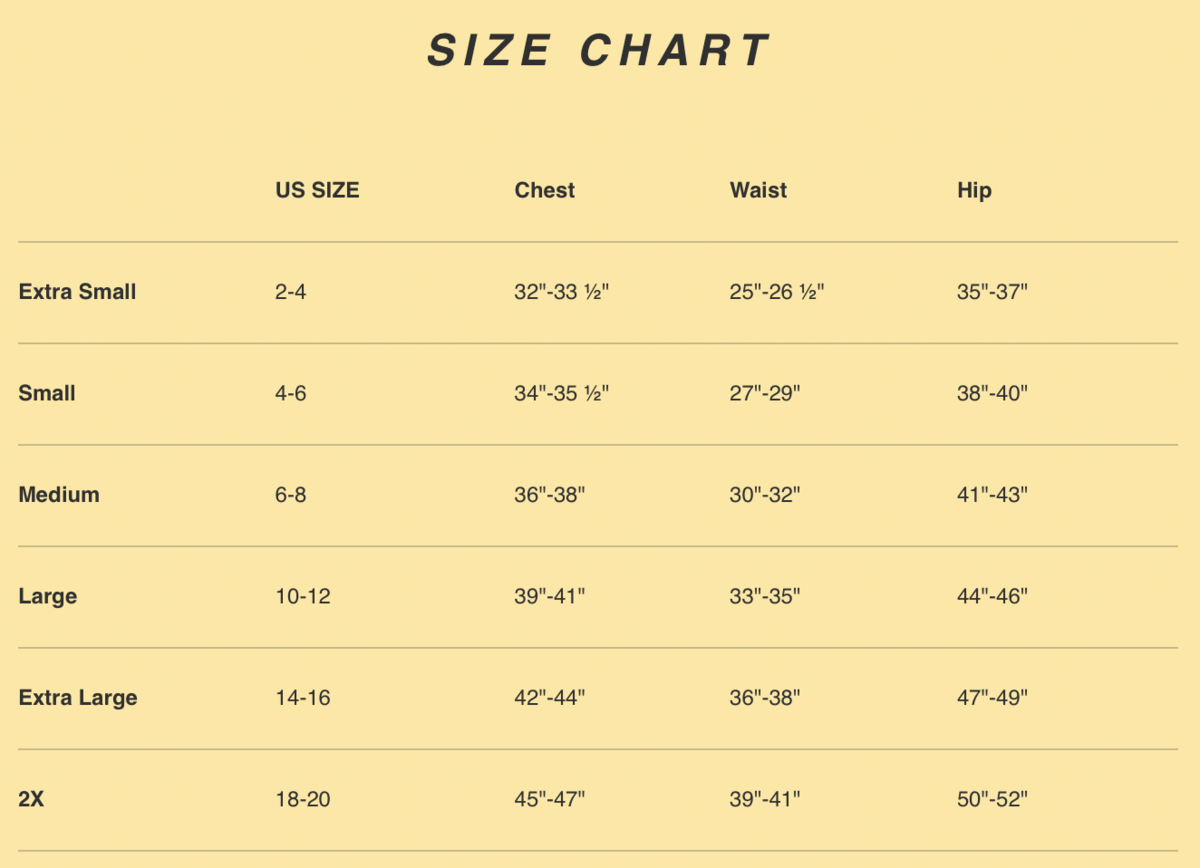Screen dimensions: 1200x868
Task: Select the 2X row label
Action: 31,799
